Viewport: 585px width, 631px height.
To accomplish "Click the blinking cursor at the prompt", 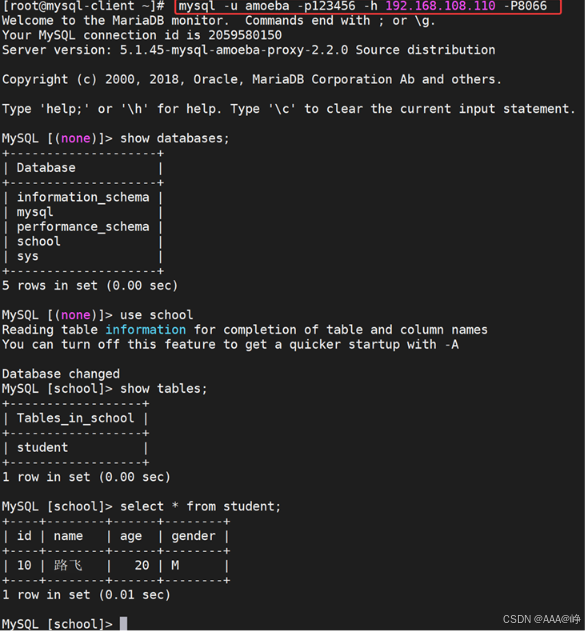I will [124, 624].
